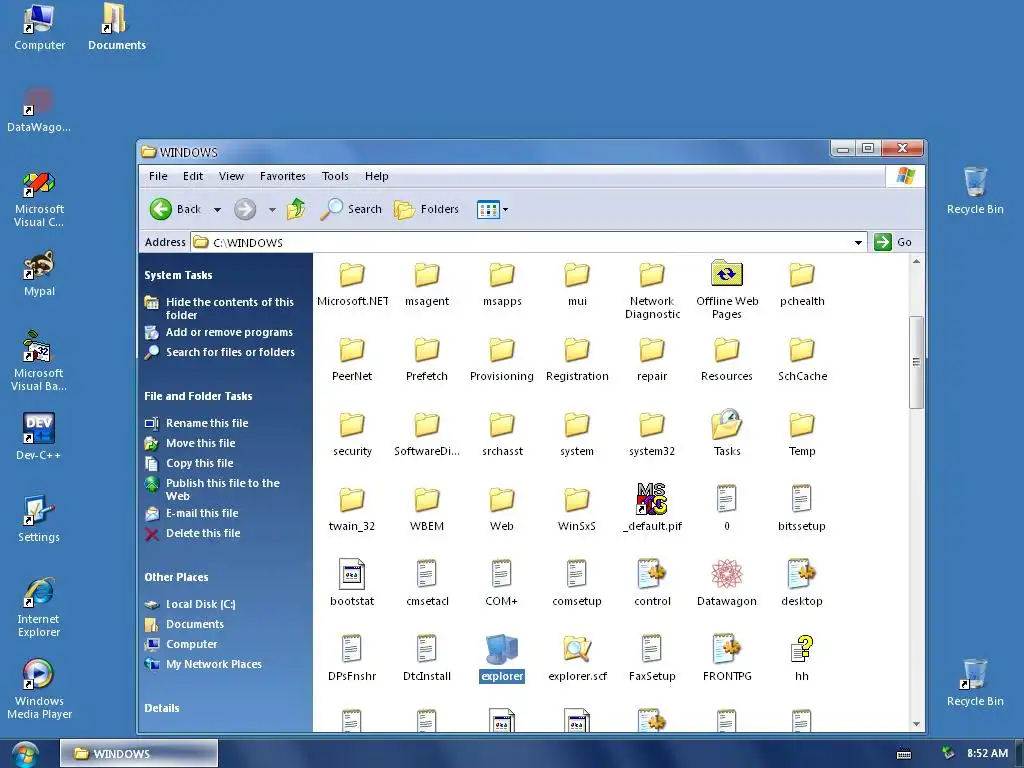The width and height of the screenshot is (1024, 768).
Task: Click Copy this file task
Action: click(189, 463)
